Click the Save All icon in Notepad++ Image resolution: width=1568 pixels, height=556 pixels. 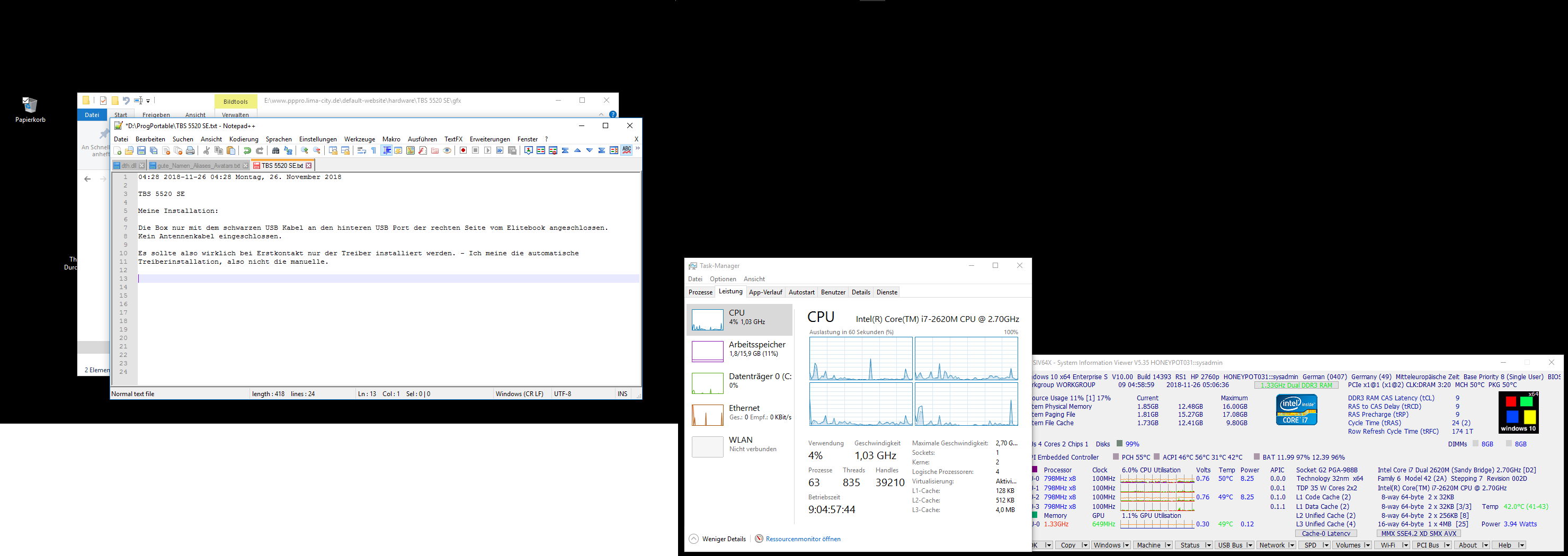(x=154, y=150)
